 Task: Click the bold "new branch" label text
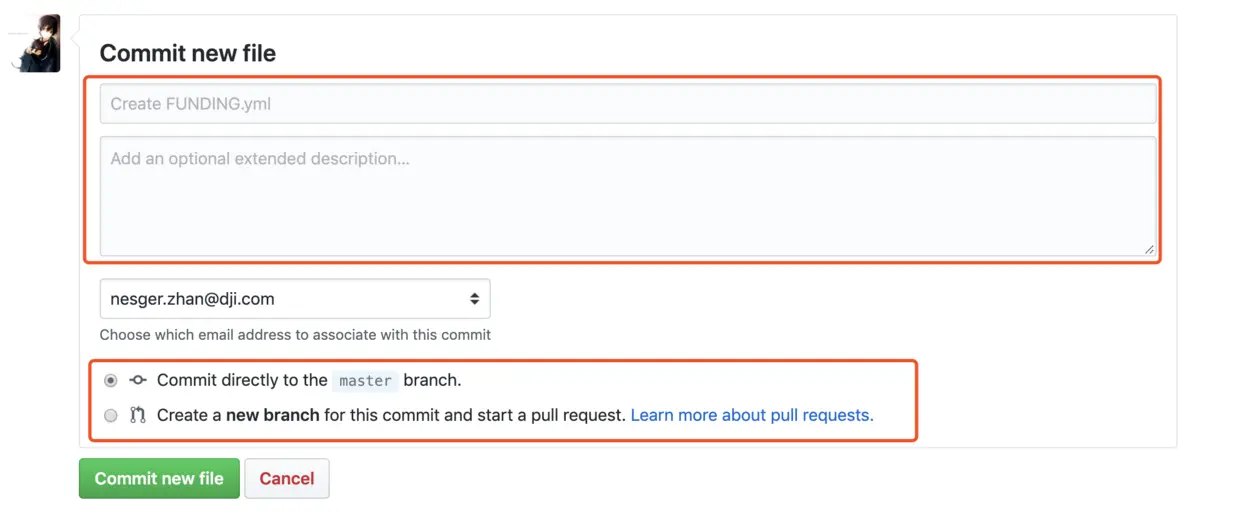[x=272, y=415]
